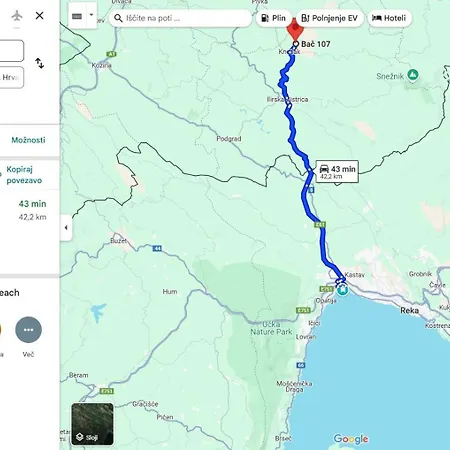450x450 pixels.
Task: Select the 43 min 42,2 km route summary
Action: [x=32, y=210]
